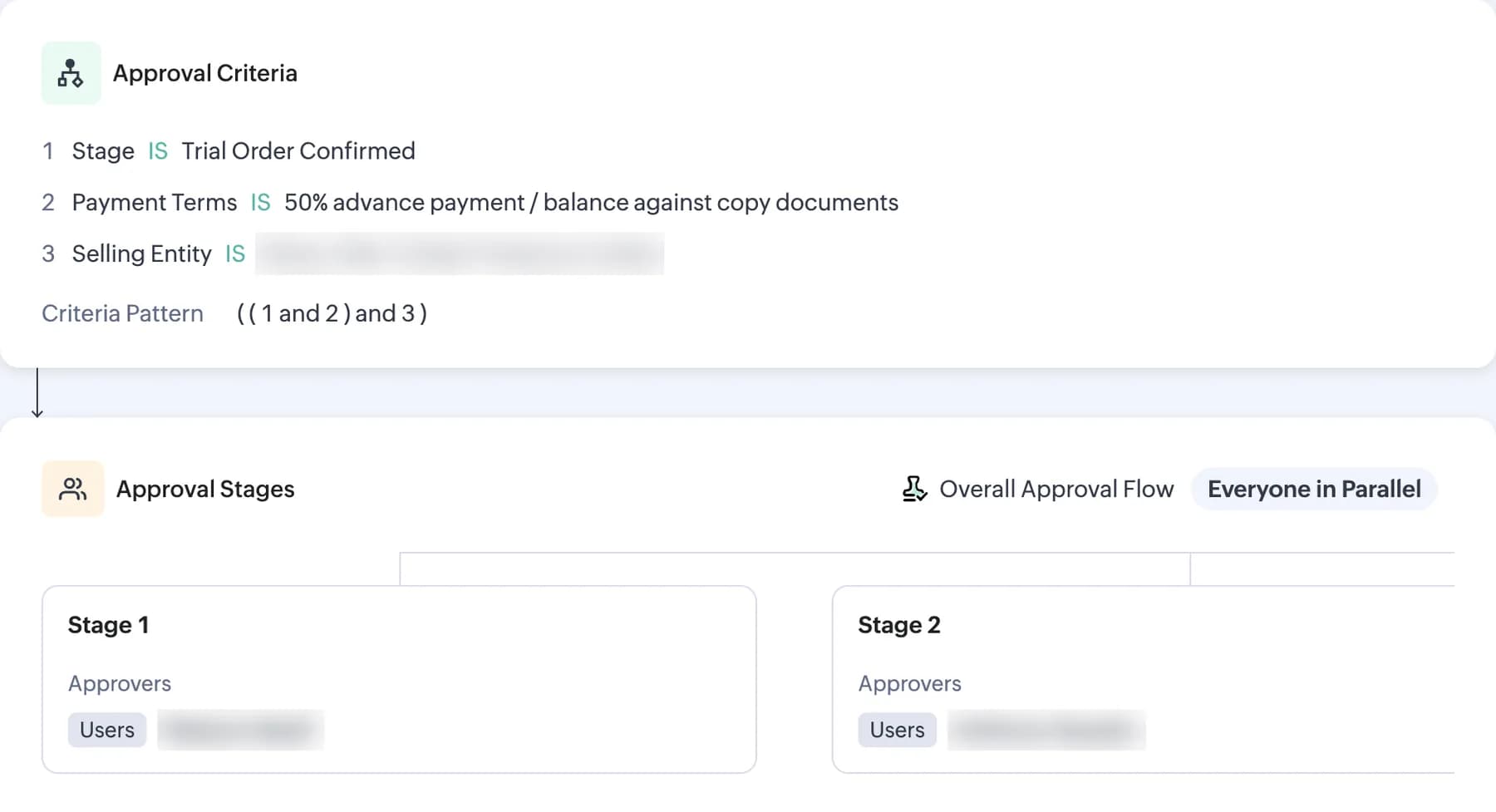Click the 'Payment Terms' criteria field
This screenshot has height=812, width=1496.
tap(155, 202)
